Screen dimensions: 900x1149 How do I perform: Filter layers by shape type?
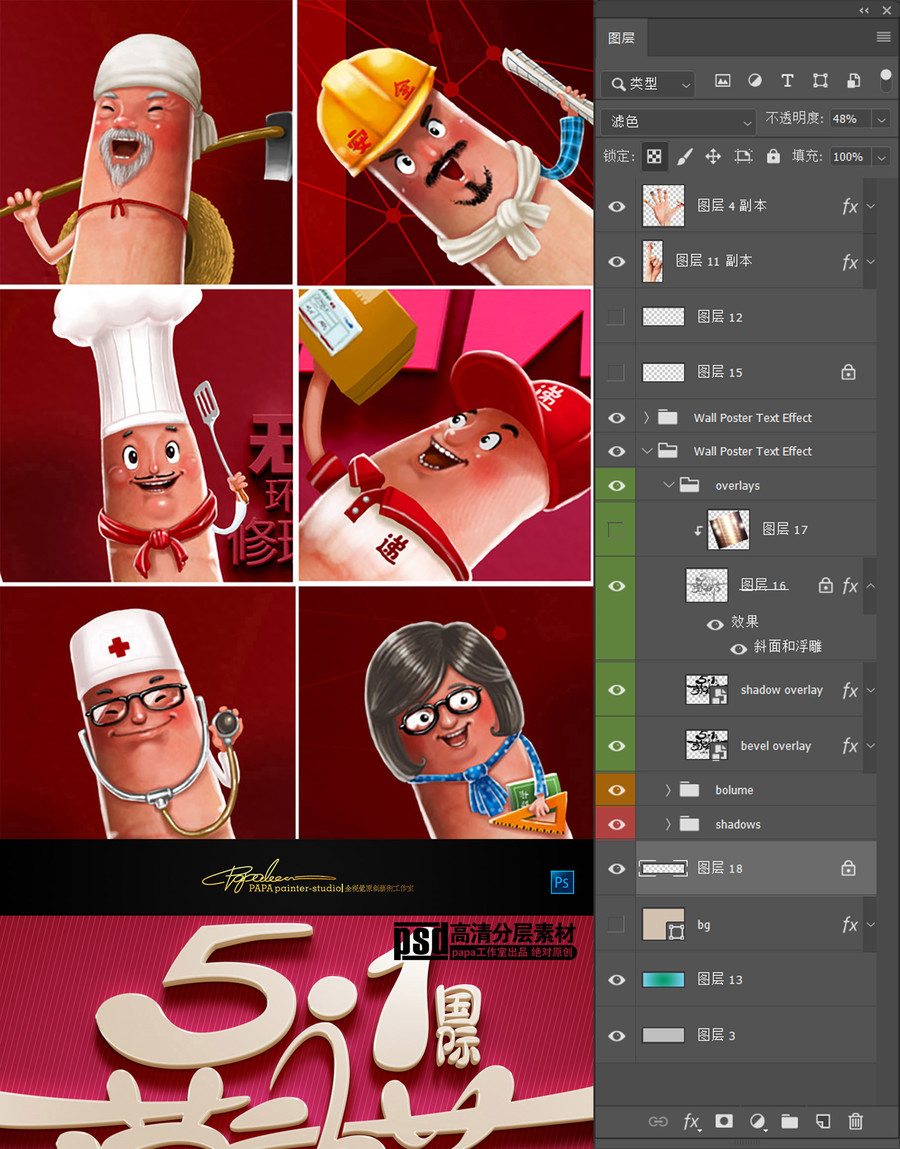tap(820, 81)
